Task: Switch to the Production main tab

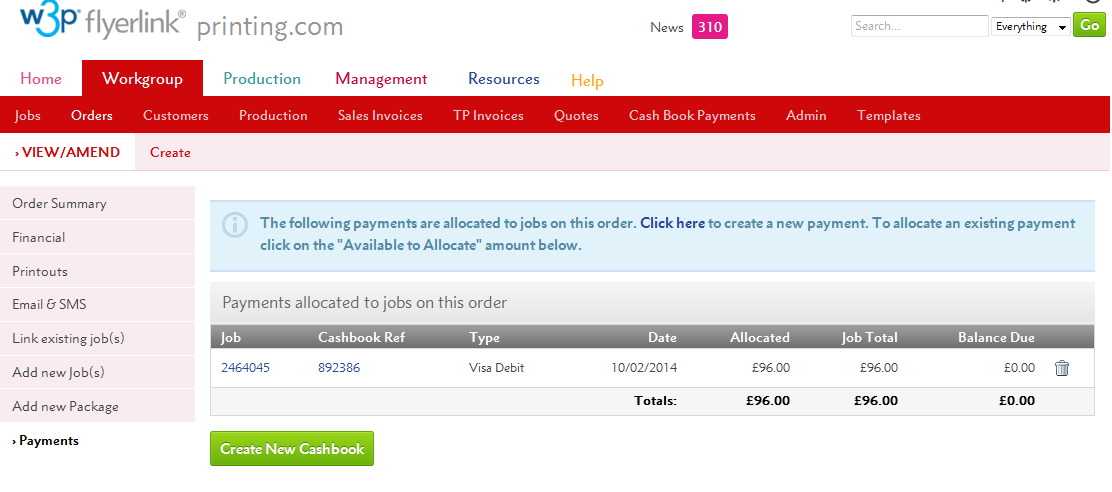Action: (262, 79)
